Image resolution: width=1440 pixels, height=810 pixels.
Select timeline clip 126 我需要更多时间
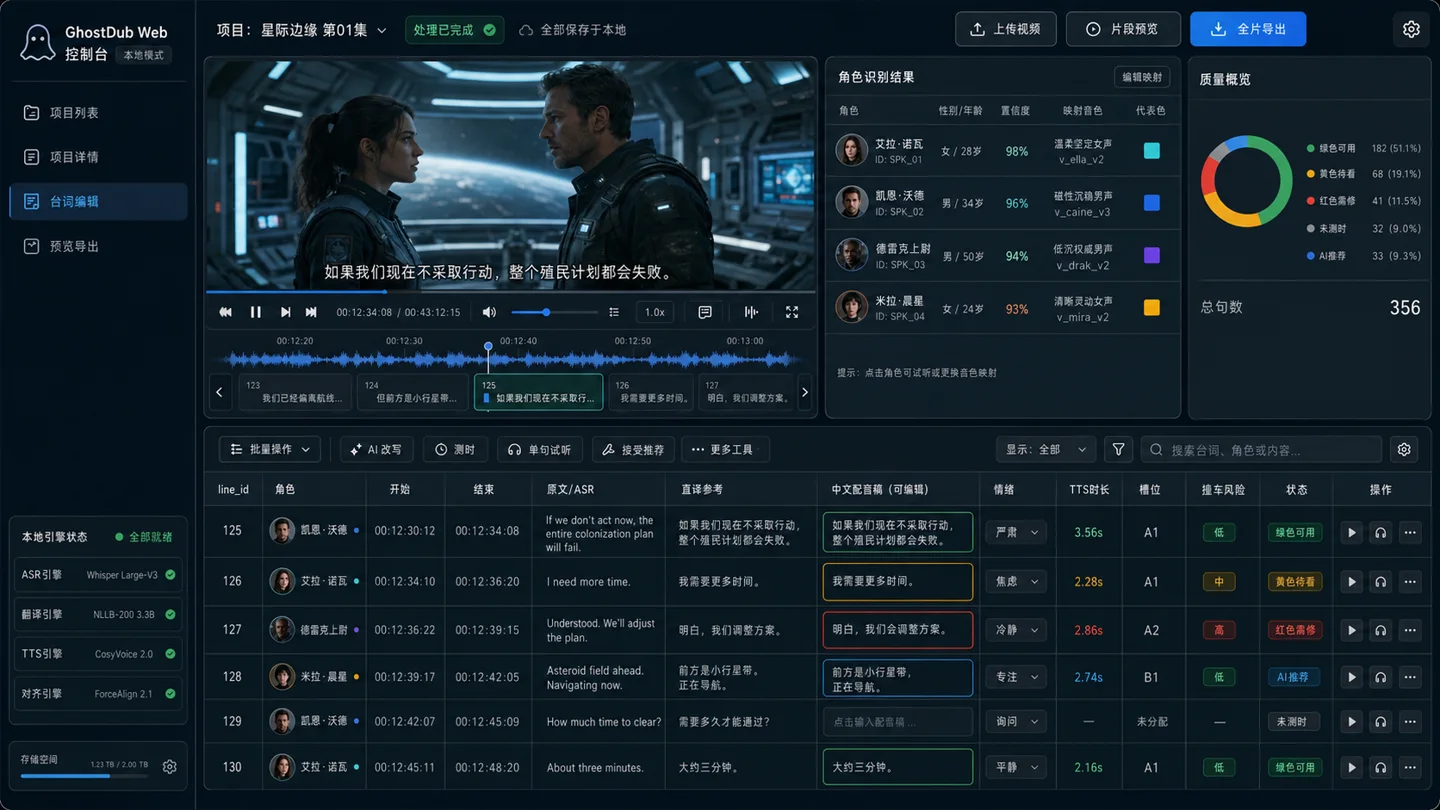click(x=653, y=392)
